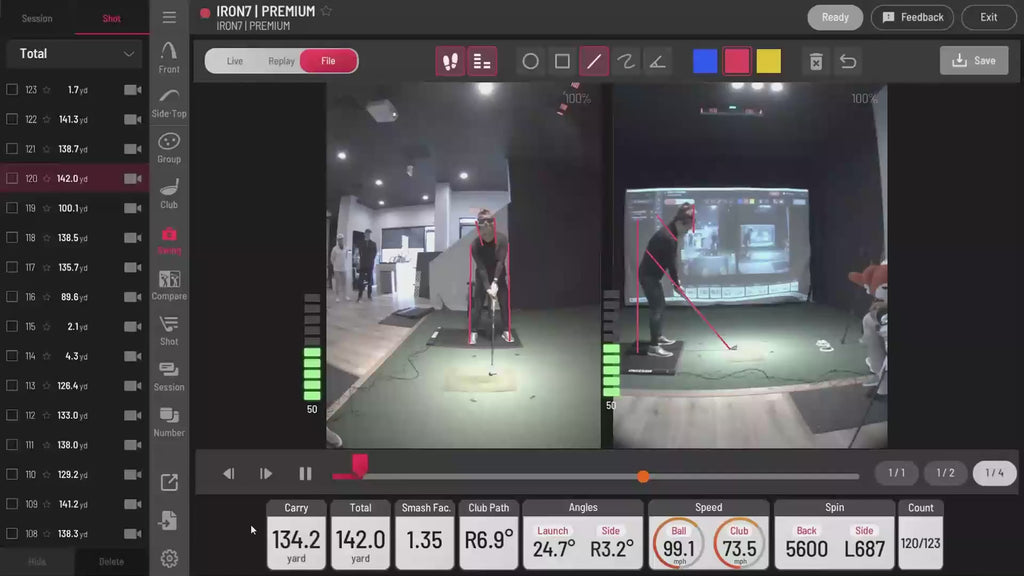The width and height of the screenshot is (1024, 576).
Task: Star shot 117 as favorite
Action: (46, 267)
